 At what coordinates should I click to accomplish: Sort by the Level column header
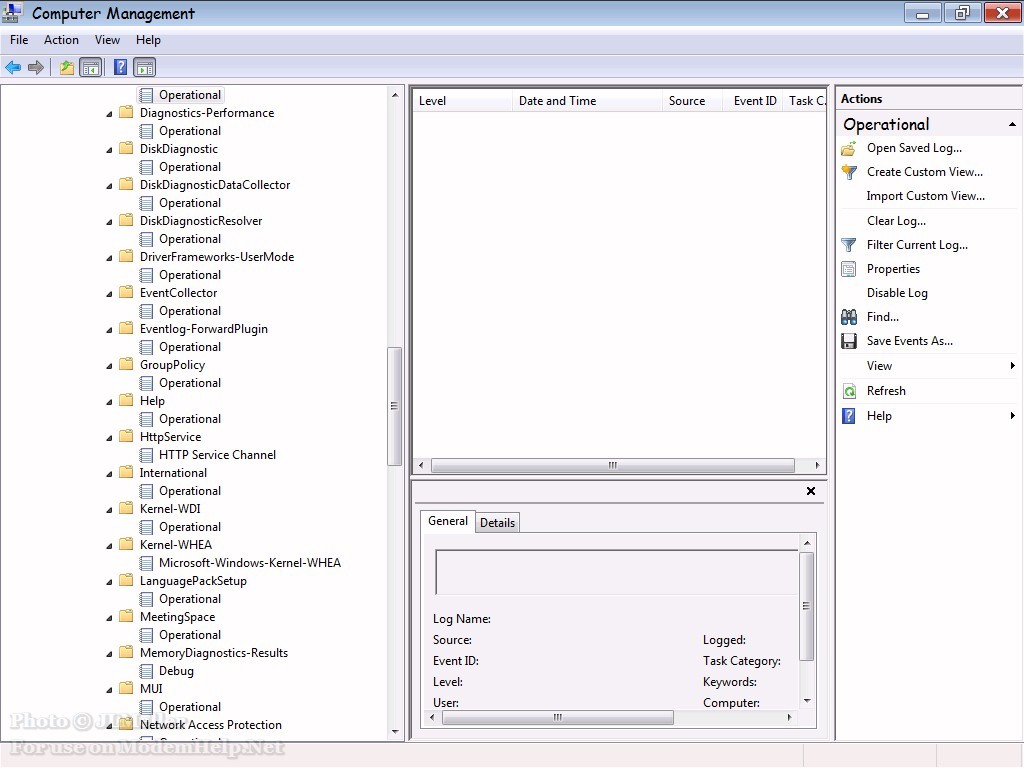pos(462,101)
